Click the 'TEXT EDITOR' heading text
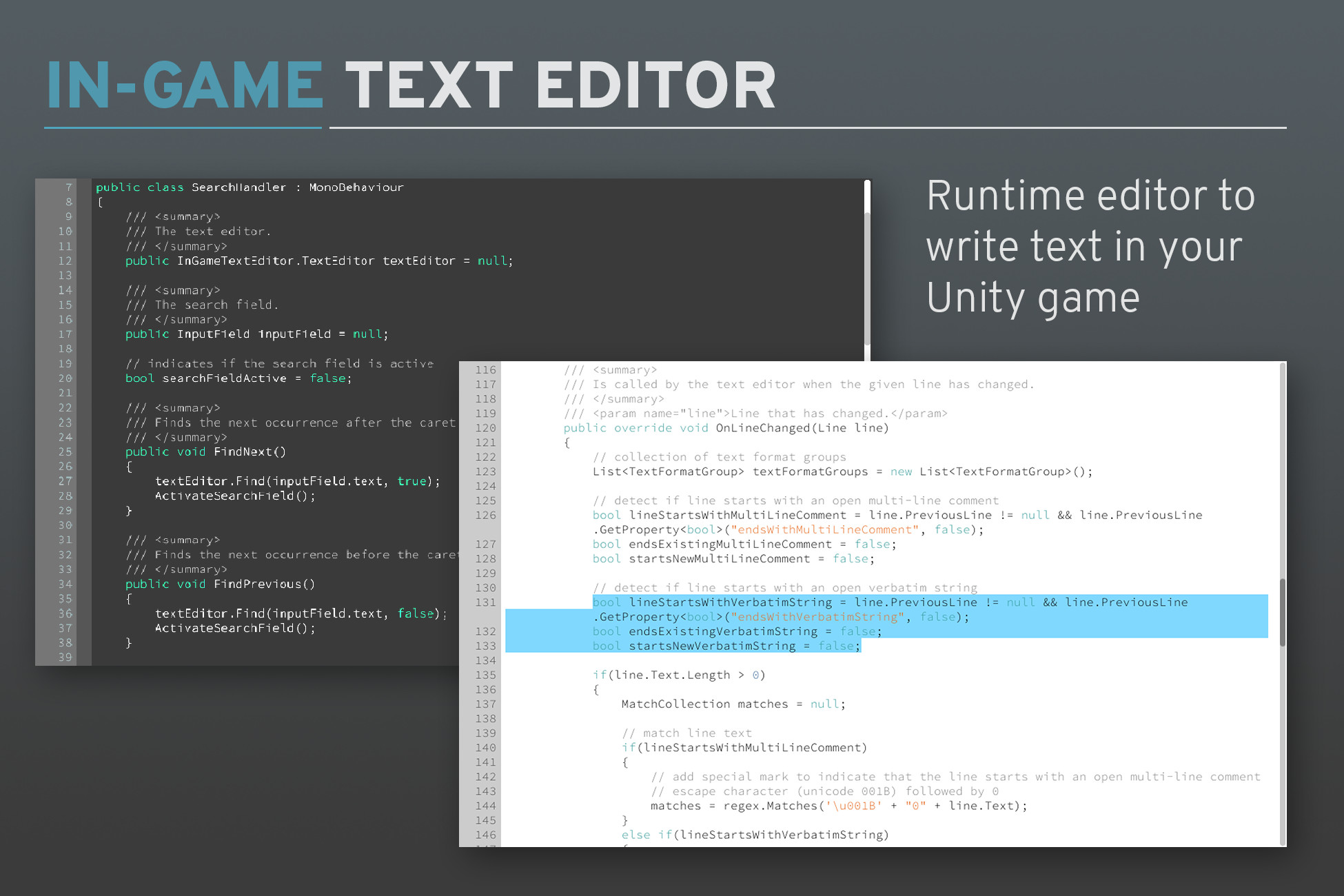The width and height of the screenshot is (1344, 896). tap(560, 86)
